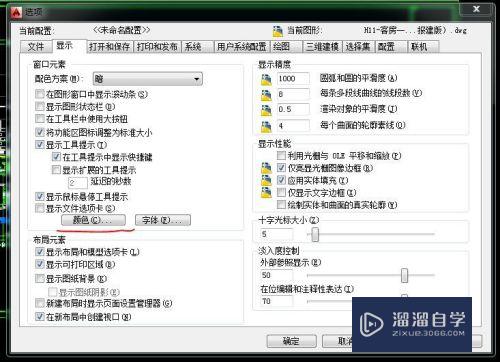This screenshot has width=500, height=362.
Task: Switch to the 选择集 tab
Action: pyautogui.click(x=358, y=47)
